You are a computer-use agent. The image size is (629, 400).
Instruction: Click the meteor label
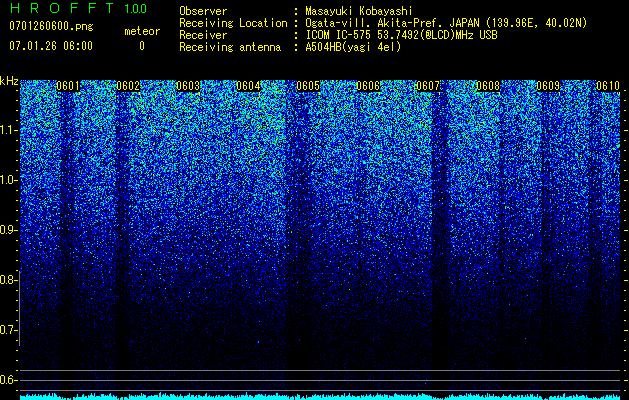pos(142,31)
